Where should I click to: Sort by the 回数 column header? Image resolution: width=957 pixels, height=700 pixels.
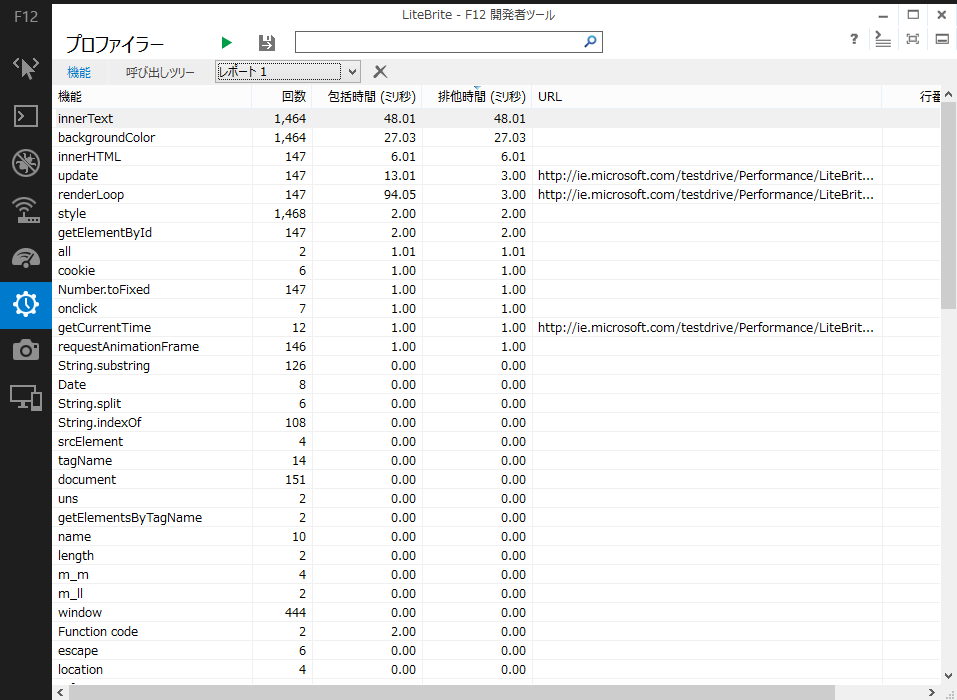pyautogui.click(x=282, y=96)
